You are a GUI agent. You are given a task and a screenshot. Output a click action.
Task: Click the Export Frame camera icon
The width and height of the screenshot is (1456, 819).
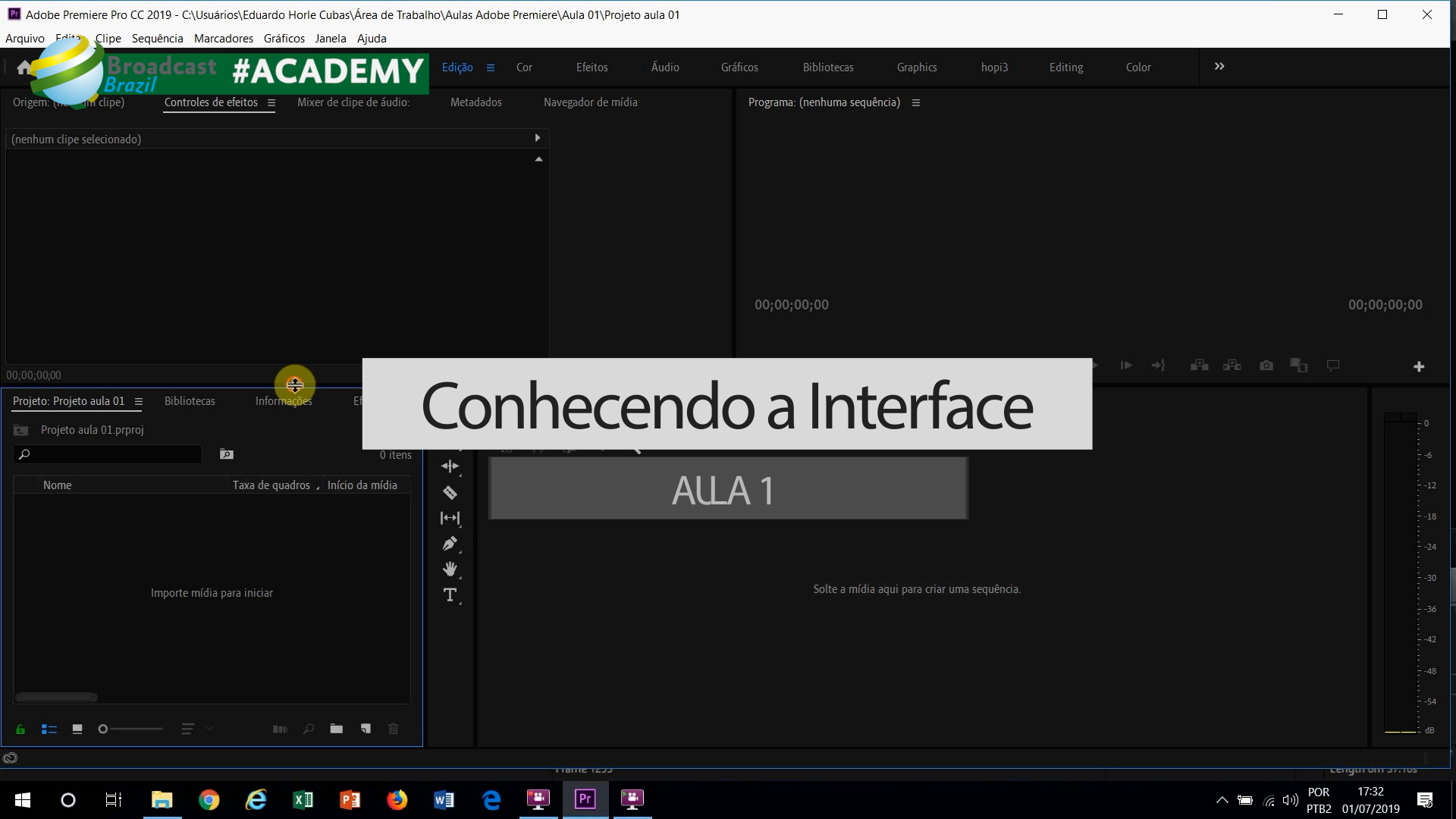(1266, 366)
